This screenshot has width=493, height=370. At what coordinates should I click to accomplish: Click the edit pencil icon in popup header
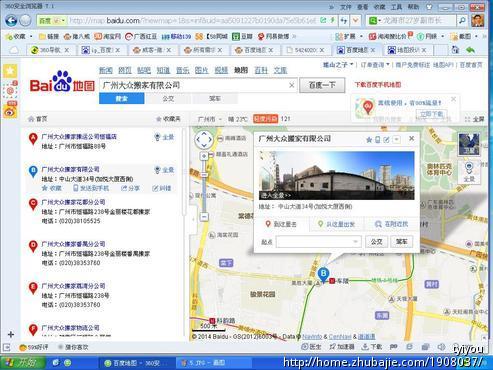pyautogui.click(x=386, y=139)
